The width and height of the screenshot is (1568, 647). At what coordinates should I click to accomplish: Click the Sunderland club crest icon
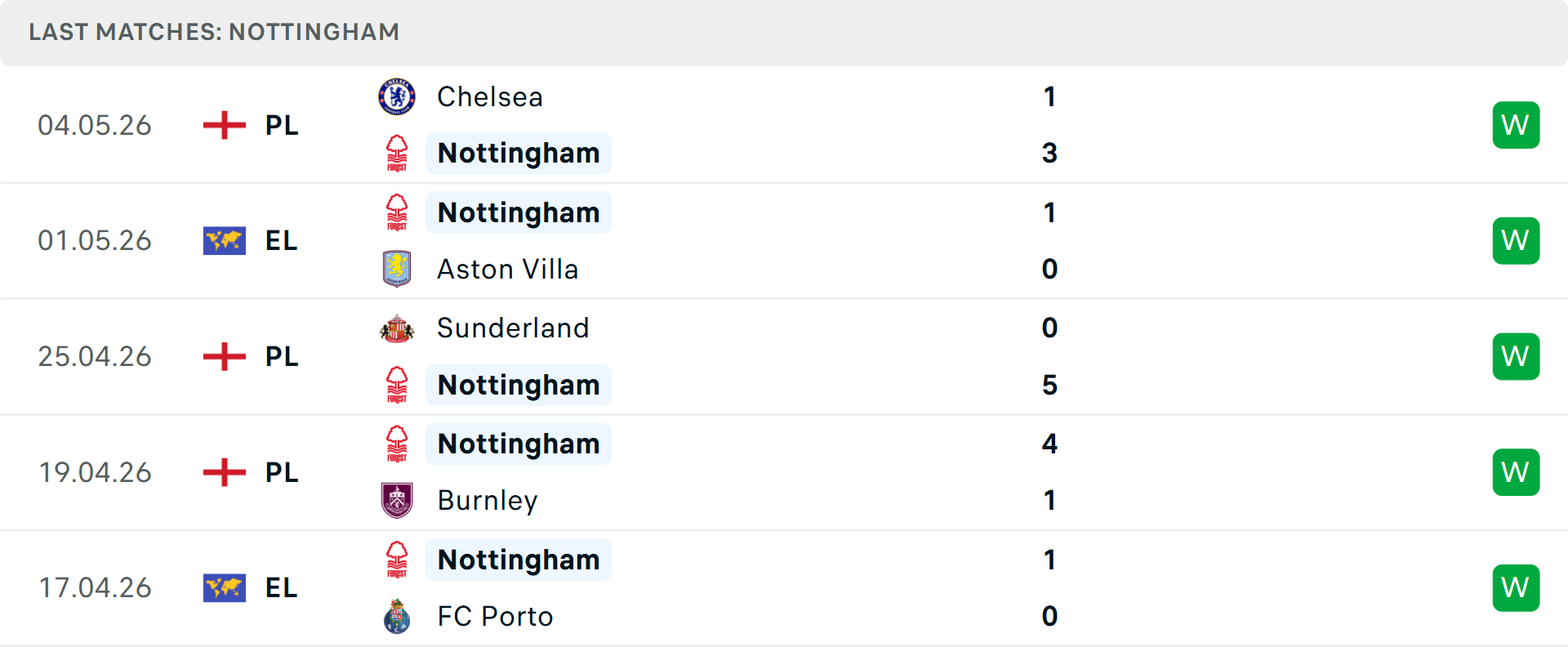point(397,328)
